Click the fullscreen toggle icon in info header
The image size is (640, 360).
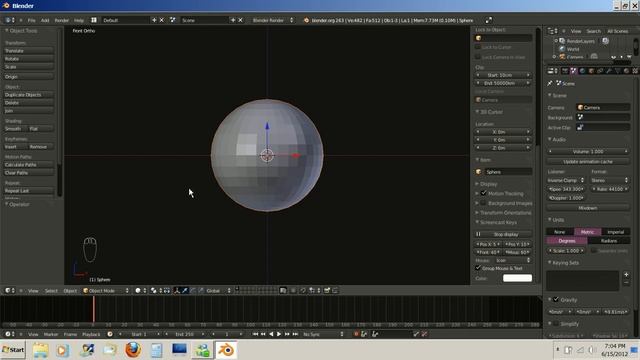489,20
